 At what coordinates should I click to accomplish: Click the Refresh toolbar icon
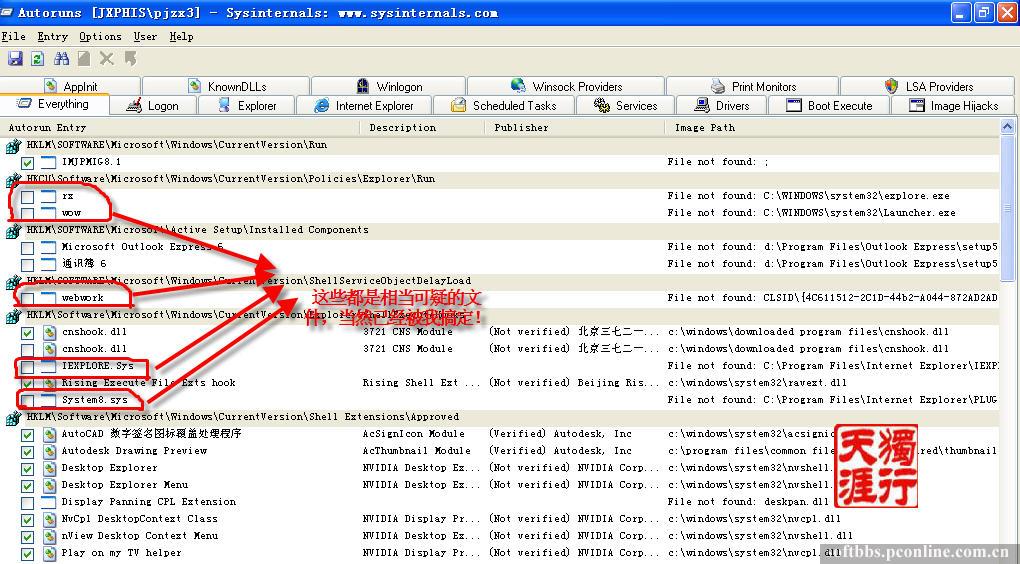pyautogui.click(x=37, y=60)
